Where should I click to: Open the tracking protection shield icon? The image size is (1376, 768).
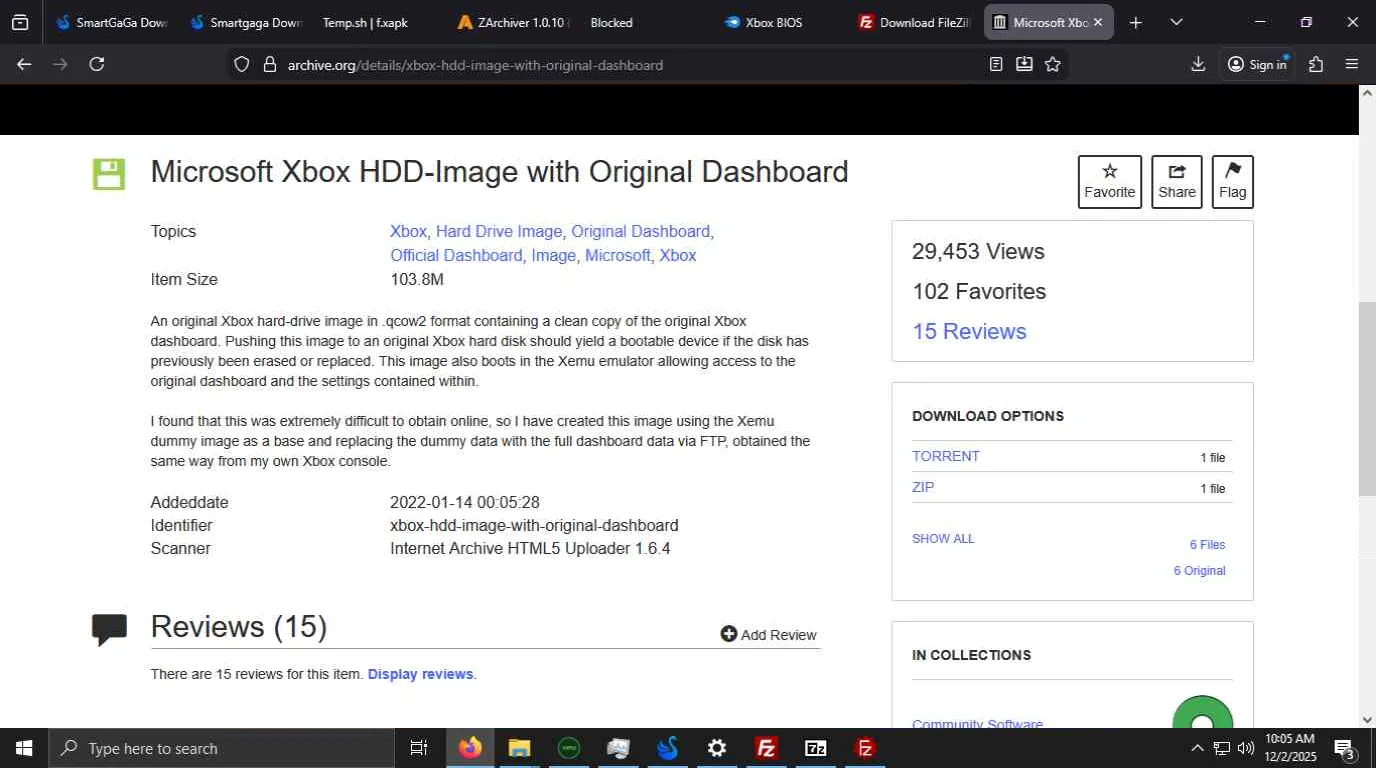point(241,64)
